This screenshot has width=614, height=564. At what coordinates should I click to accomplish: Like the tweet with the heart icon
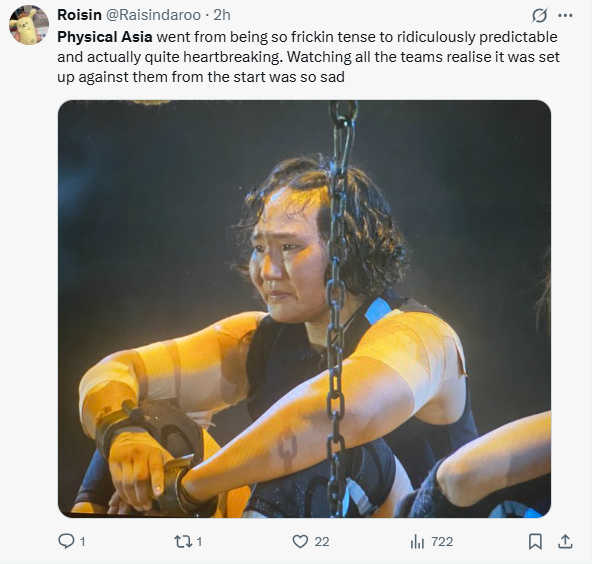tap(300, 541)
